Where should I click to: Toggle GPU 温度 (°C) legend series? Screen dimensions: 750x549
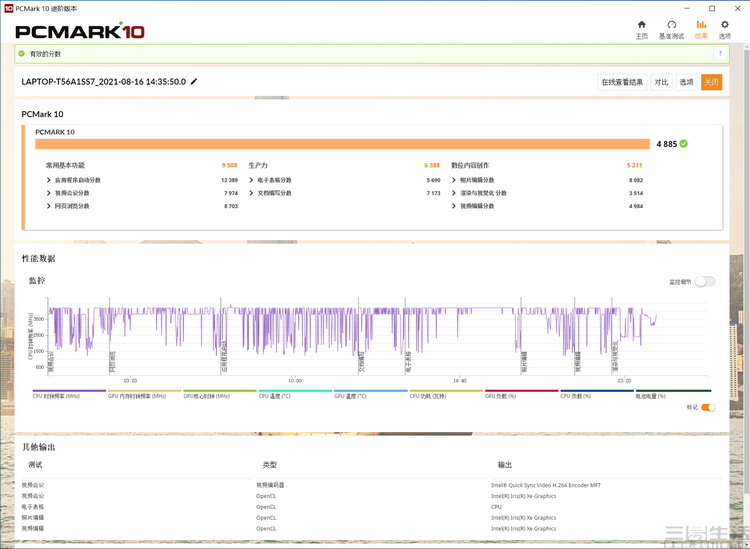[x=371, y=394]
